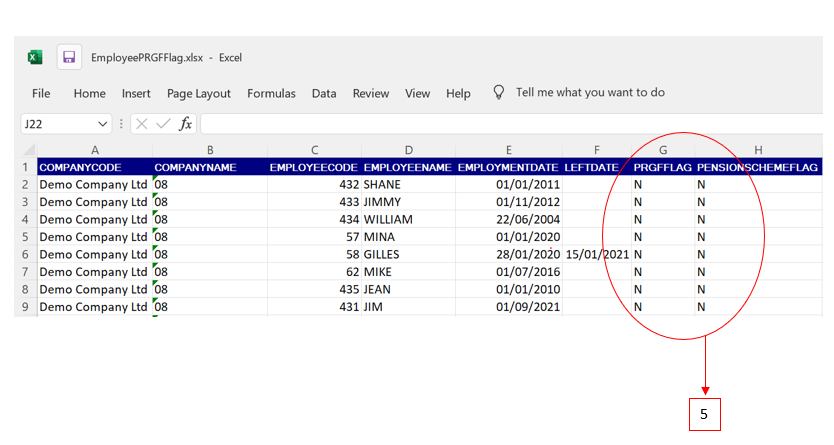Click the Select All corner triangle
The height and width of the screenshot is (445, 834).
click(x=25, y=149)
